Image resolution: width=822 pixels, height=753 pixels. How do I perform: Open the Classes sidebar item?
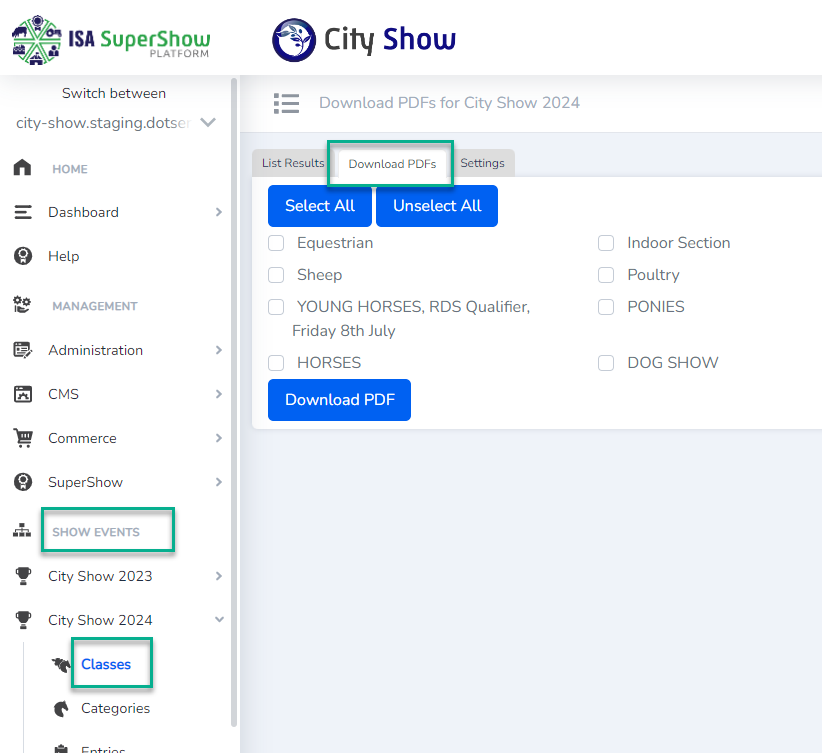[x=106, y=664]
